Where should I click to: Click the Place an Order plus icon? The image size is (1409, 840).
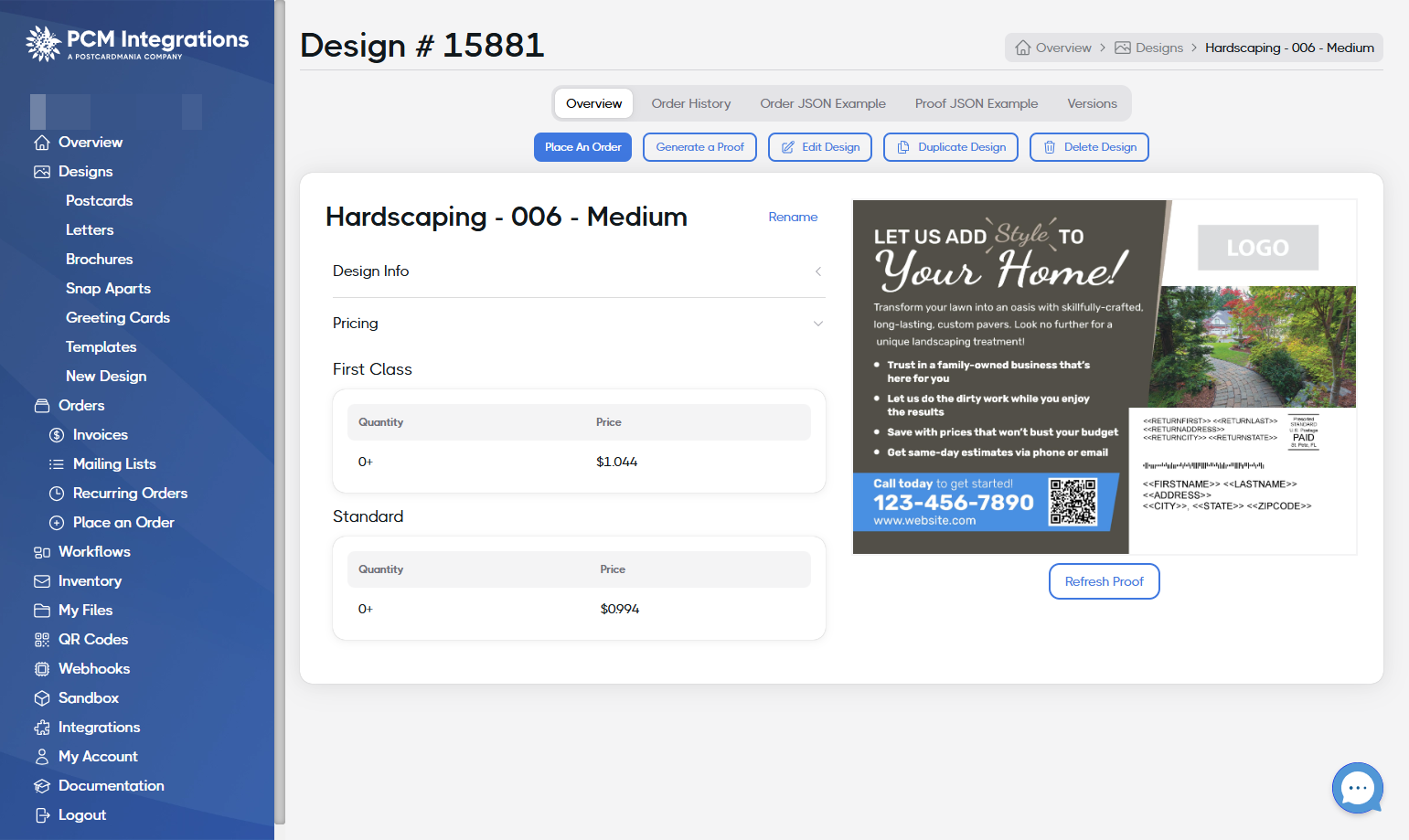point(57,523)
